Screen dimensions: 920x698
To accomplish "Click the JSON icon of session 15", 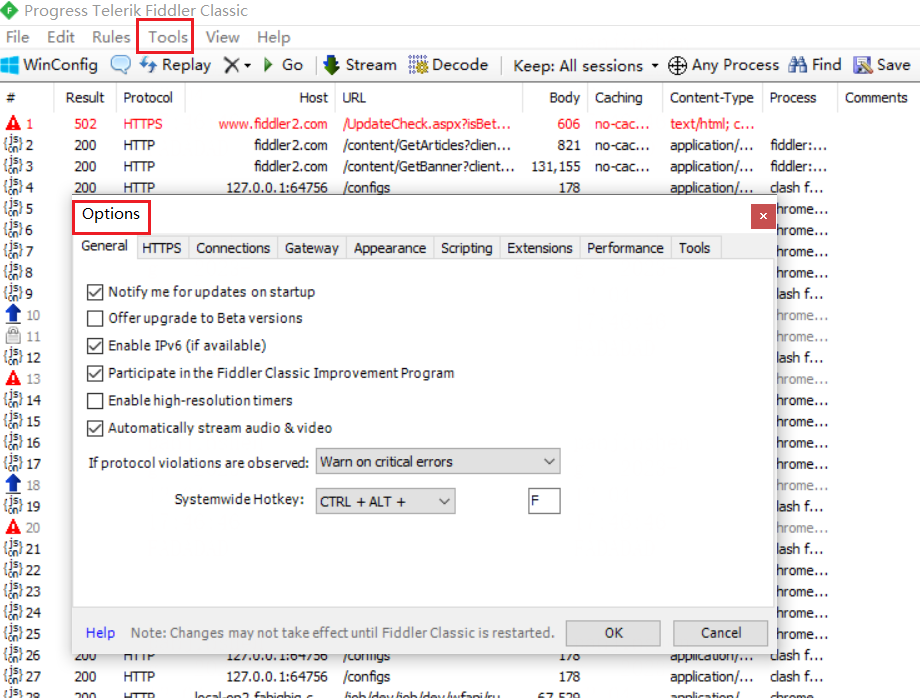I will point(13,421).
